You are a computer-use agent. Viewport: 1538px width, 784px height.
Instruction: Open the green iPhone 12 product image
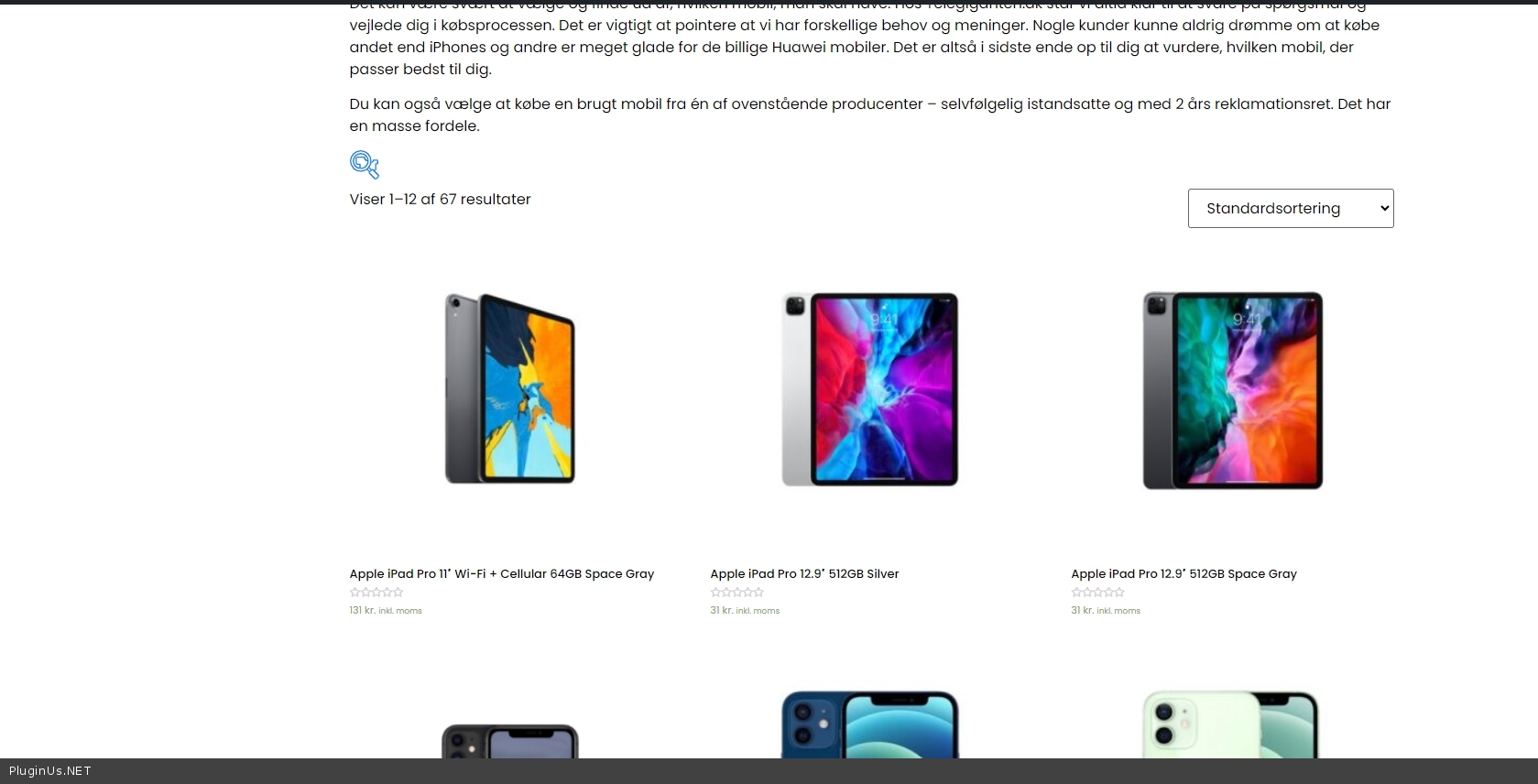(1230, 724)
